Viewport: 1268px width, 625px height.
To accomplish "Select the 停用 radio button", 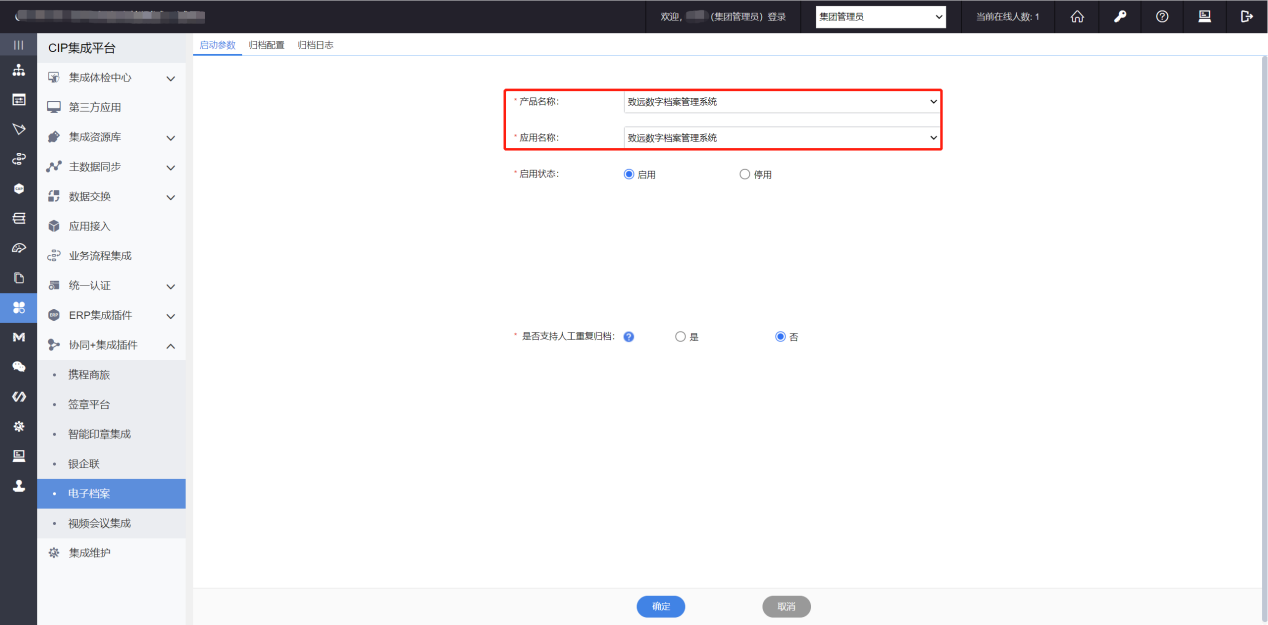I will click(x=744, y=174).
